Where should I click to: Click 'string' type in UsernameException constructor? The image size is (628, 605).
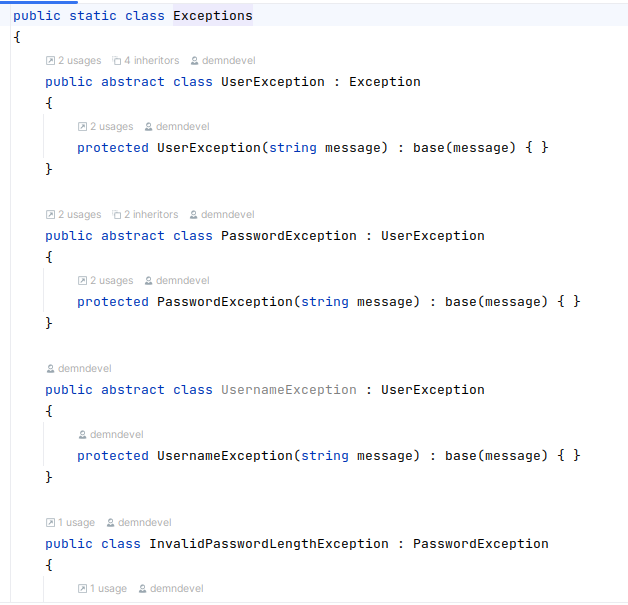click(325, 456)
